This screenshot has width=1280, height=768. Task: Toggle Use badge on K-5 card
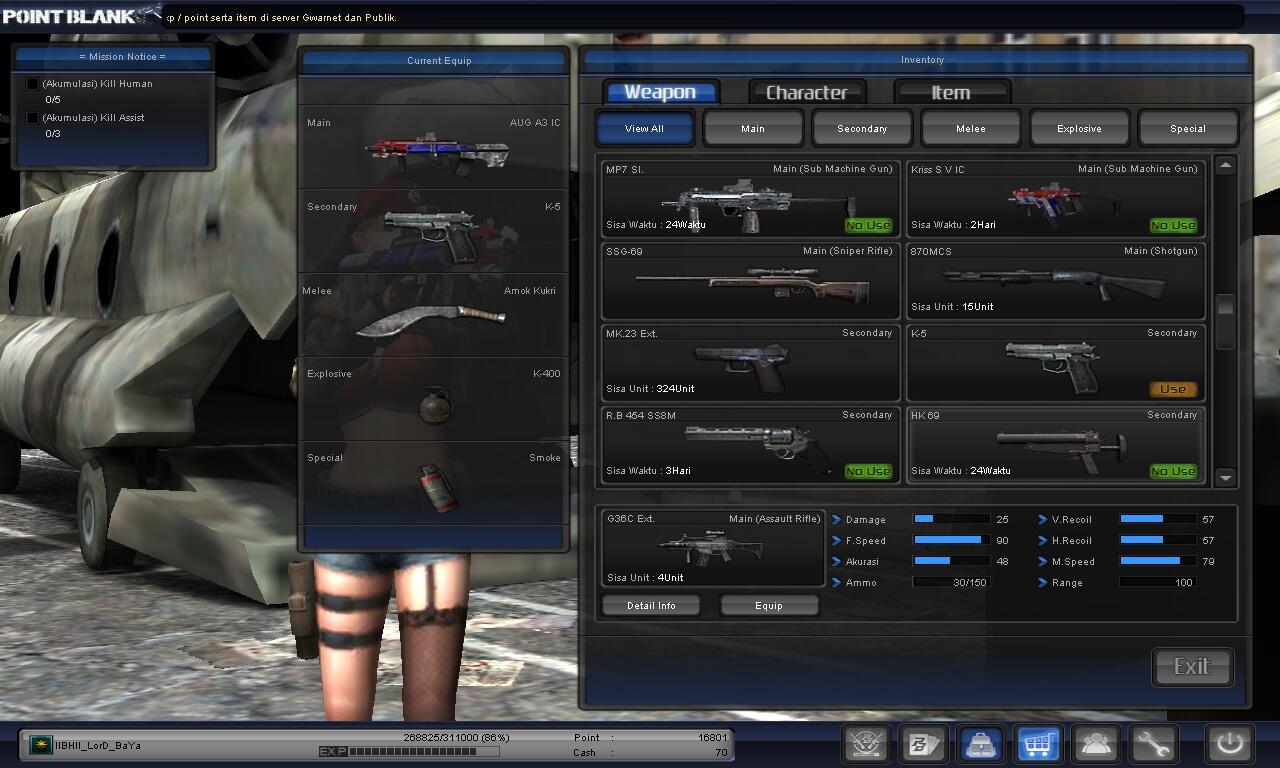(x=1173, y=389)
